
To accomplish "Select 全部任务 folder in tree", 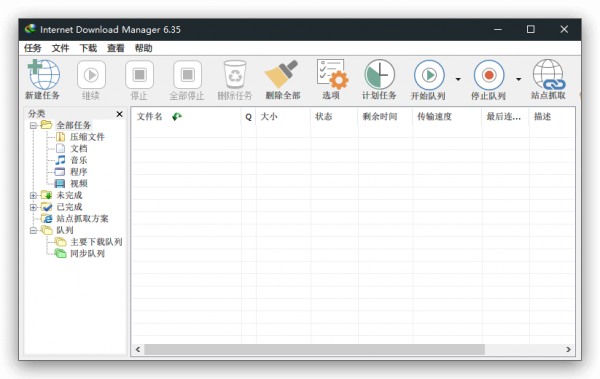I will point(73,125).
